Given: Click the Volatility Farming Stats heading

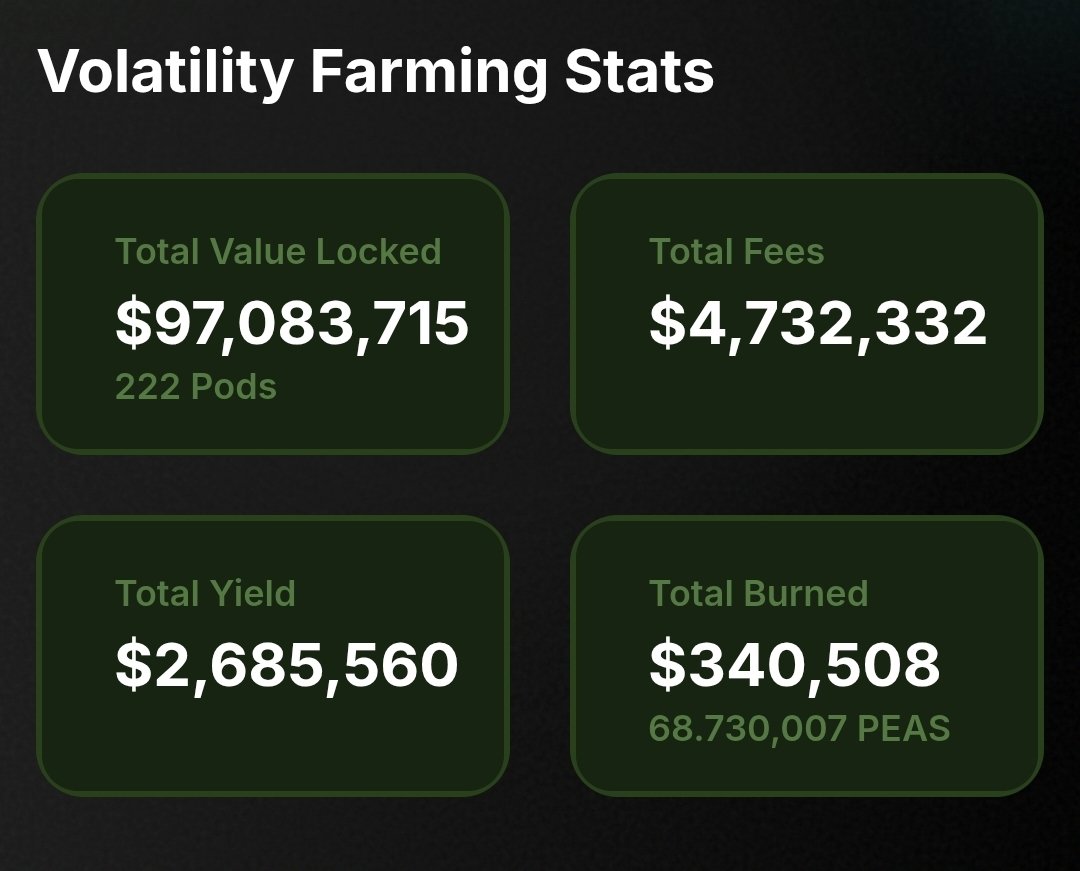Looking at the screenshot, I should tap(375, 73).
